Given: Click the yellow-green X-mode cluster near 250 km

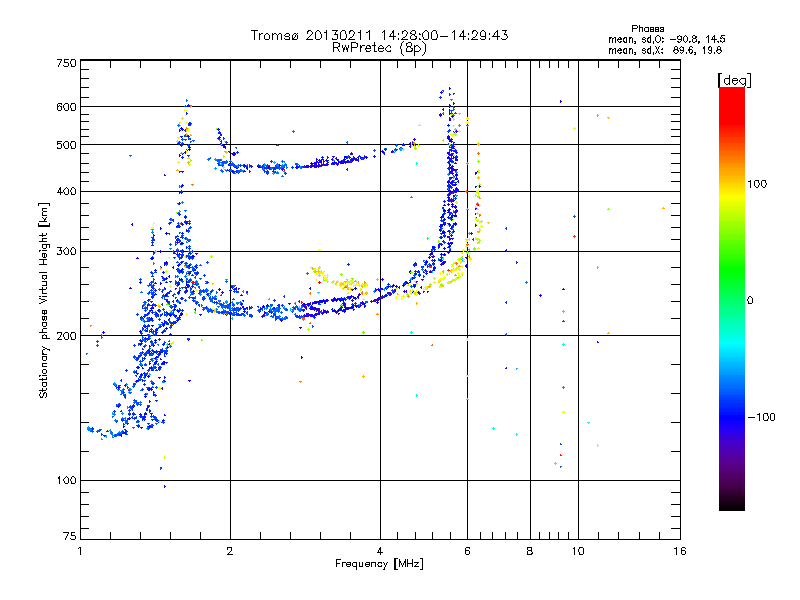Looking at the screenshot, I should (x=339, y=279).
